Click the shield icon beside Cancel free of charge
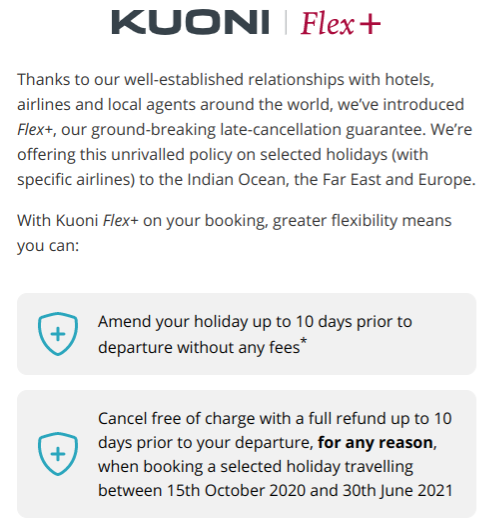 (x=58, y=454)
